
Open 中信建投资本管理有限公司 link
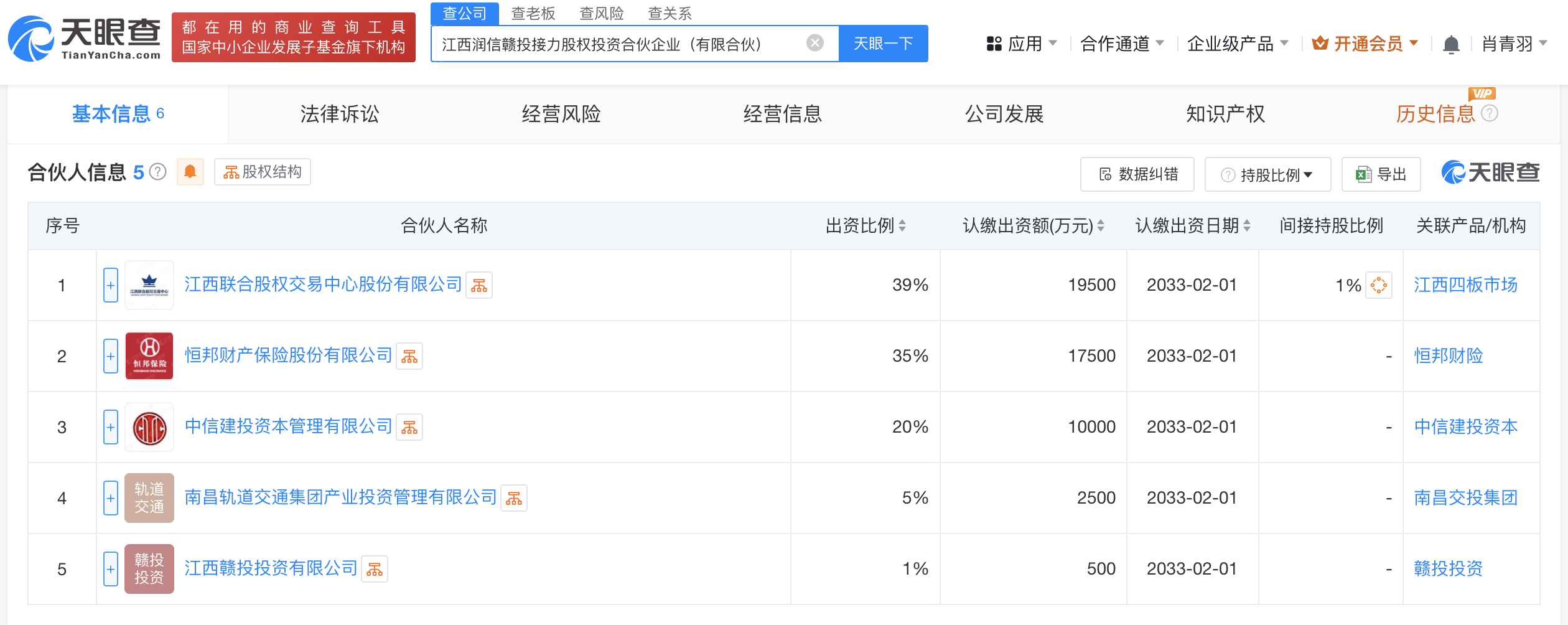click(x=288, y=426)
